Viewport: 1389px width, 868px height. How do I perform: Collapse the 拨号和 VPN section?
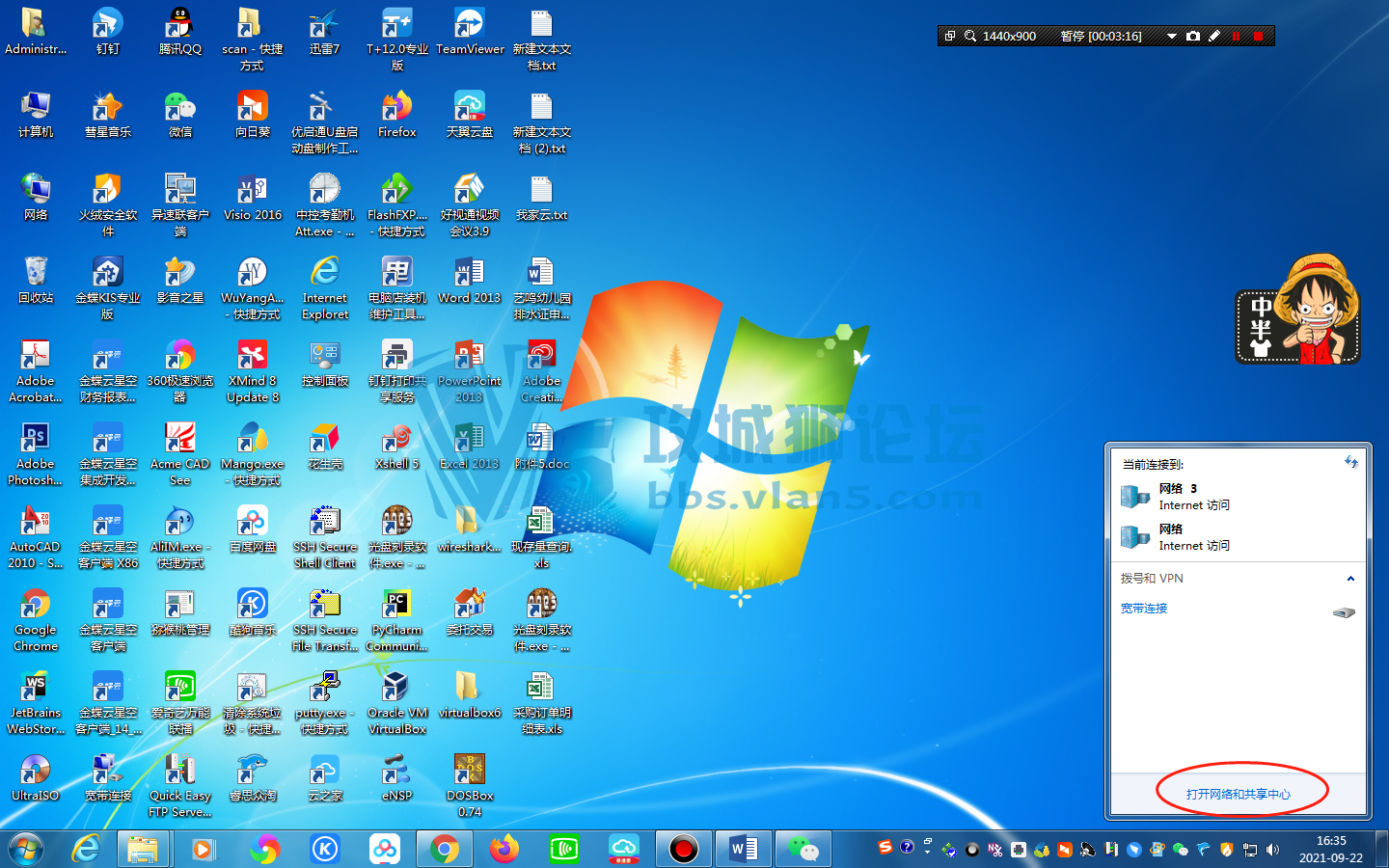(x=1350, y=579)
